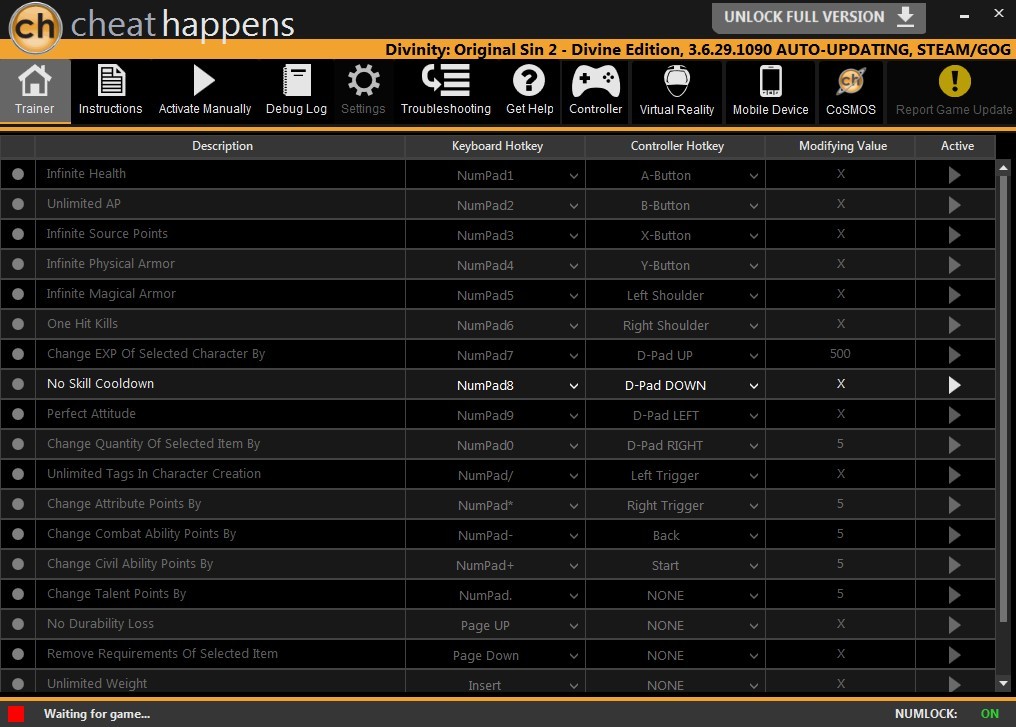1016x727 pixels.
Task: Click the Unlock Full Version button
Action: 818,17
